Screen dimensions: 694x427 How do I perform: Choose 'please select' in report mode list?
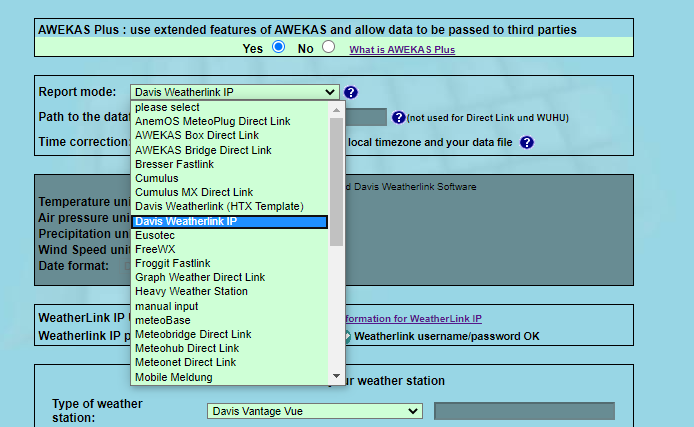pyautogui.click(x=230, y=108)
